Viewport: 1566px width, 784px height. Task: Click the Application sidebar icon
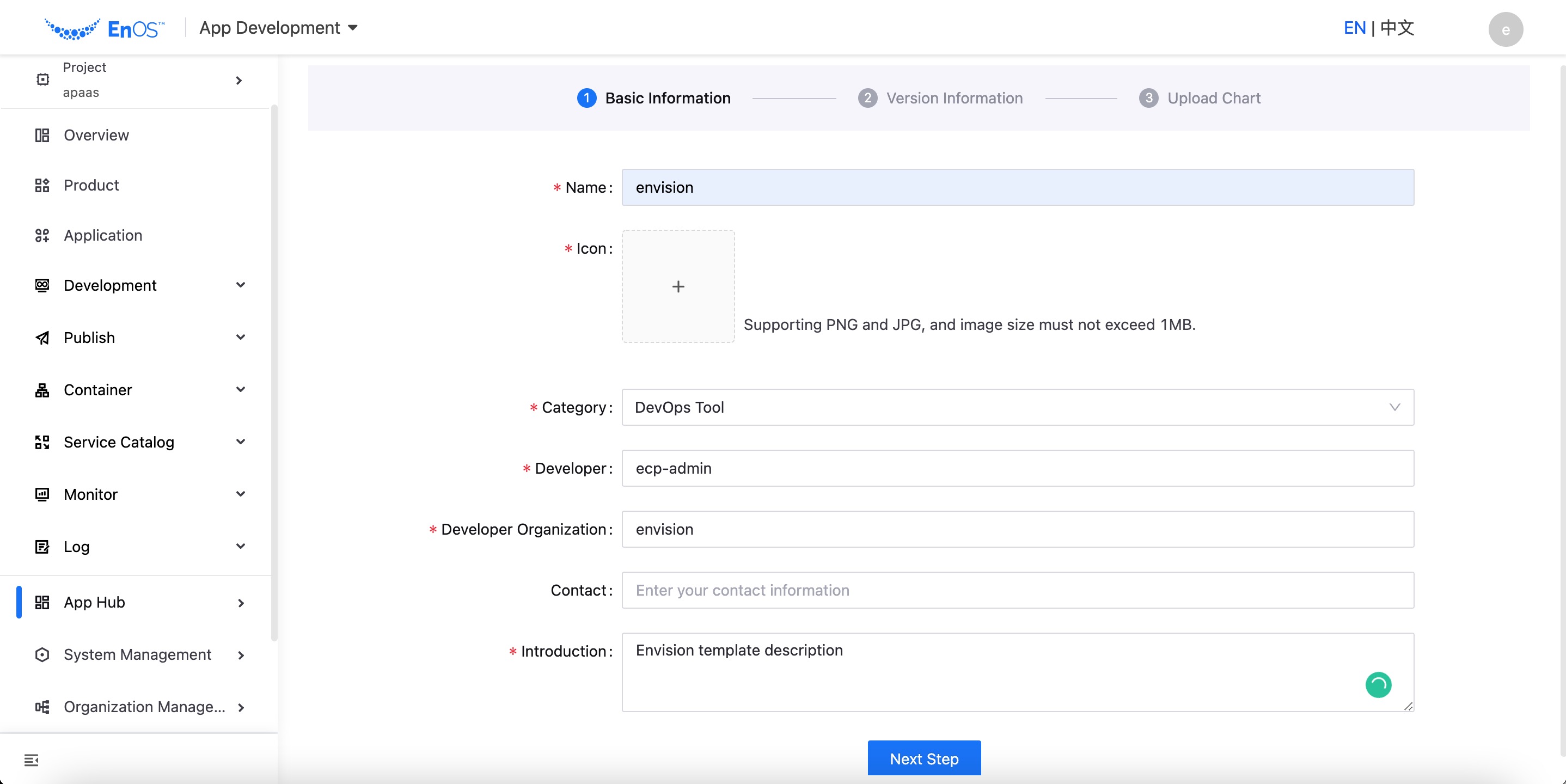42,235
